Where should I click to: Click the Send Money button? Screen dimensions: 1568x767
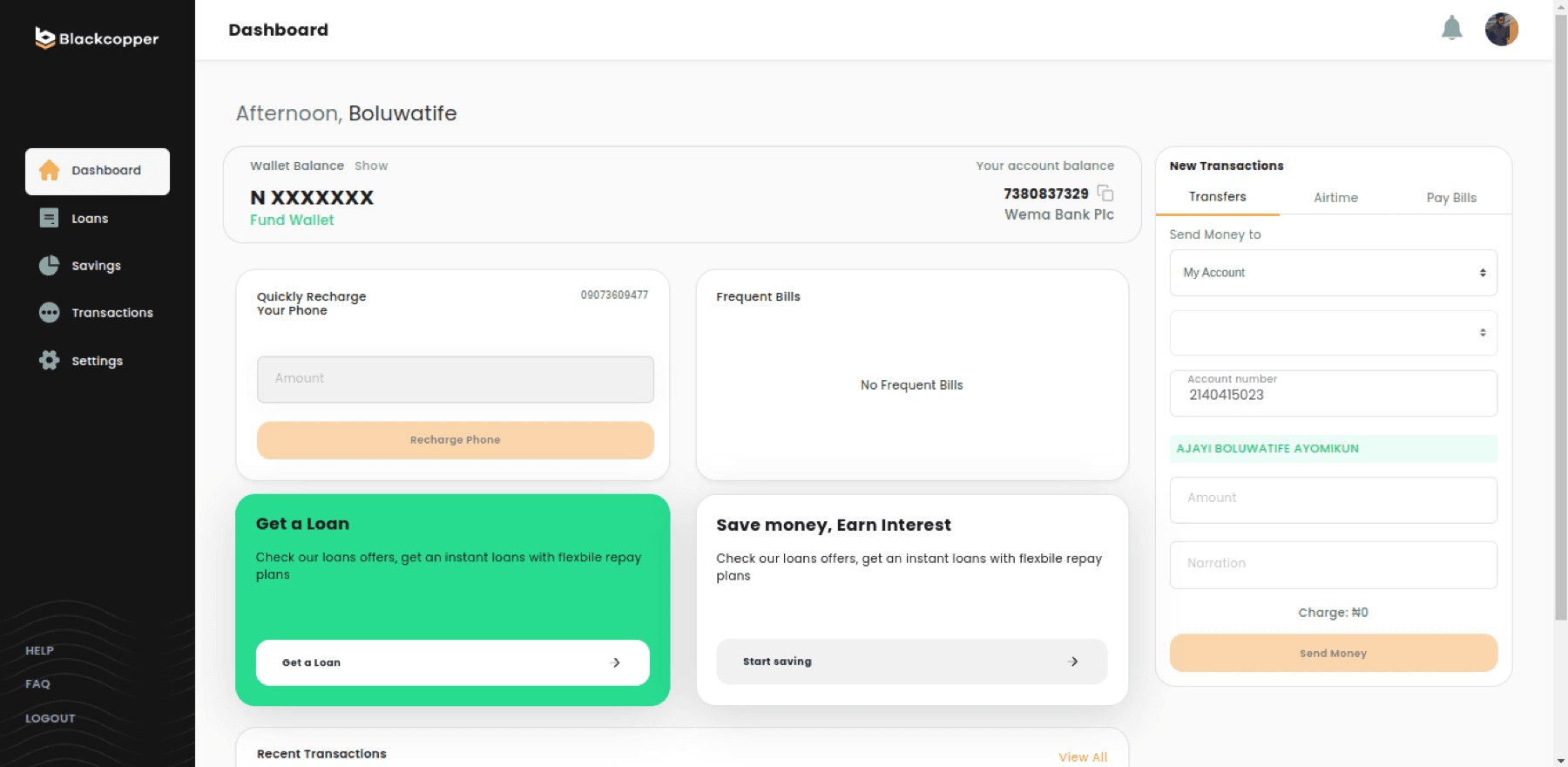click(x=1333, y=653)
